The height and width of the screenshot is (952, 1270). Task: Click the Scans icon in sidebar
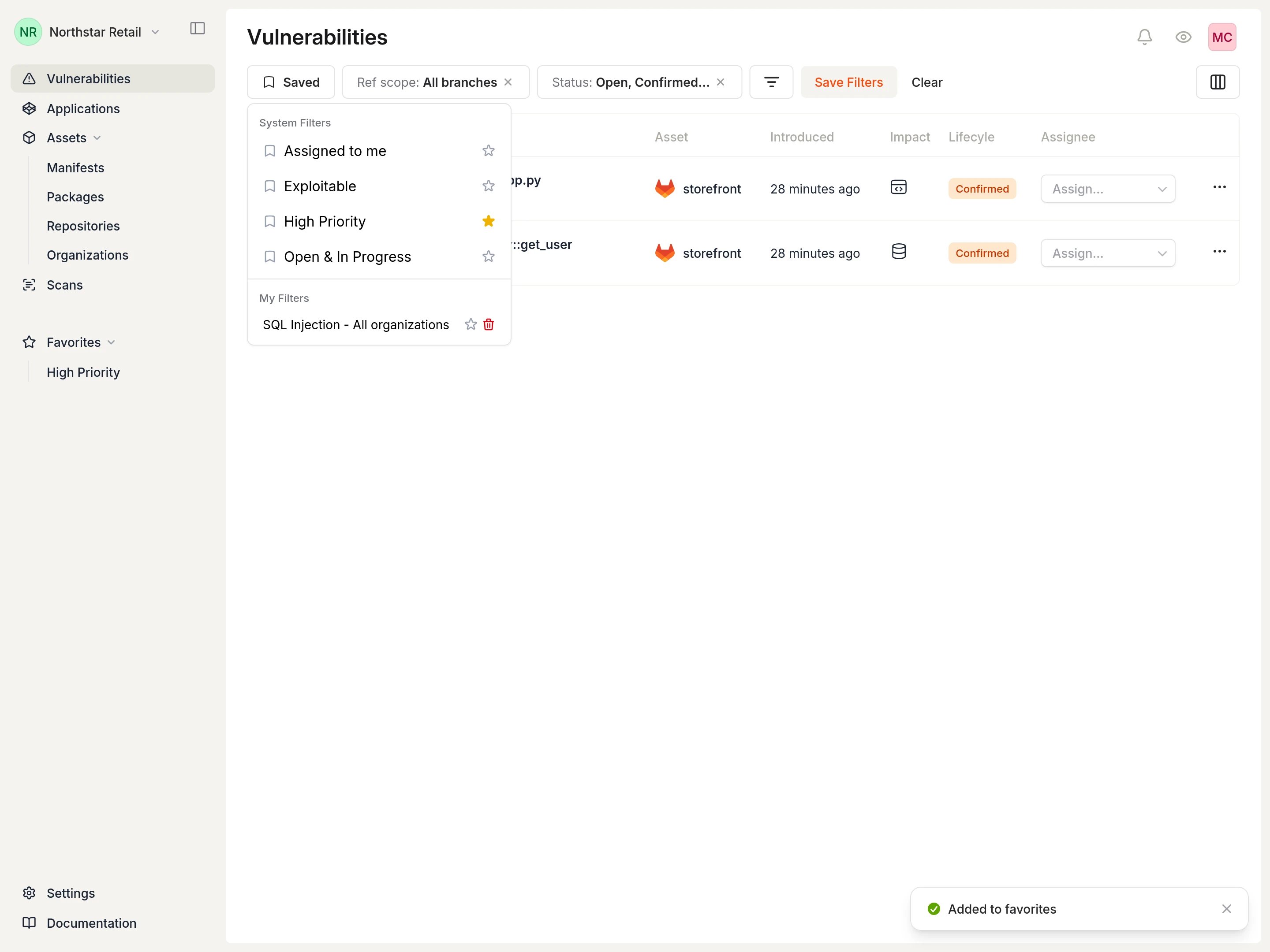pos(29,285)
